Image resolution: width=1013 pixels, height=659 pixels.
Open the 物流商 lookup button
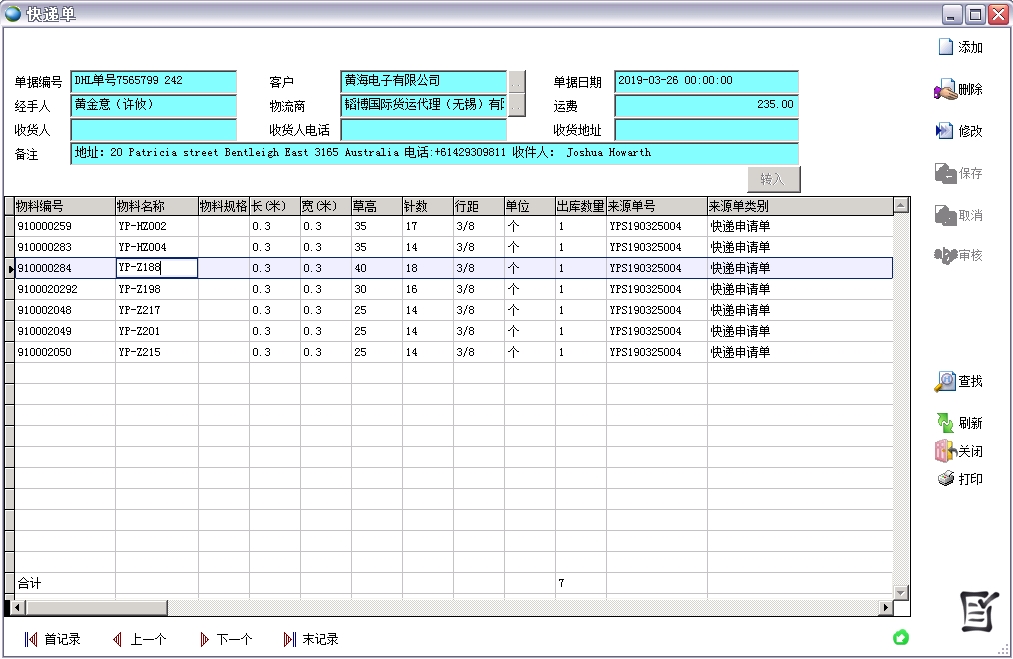tap(516, 105)
